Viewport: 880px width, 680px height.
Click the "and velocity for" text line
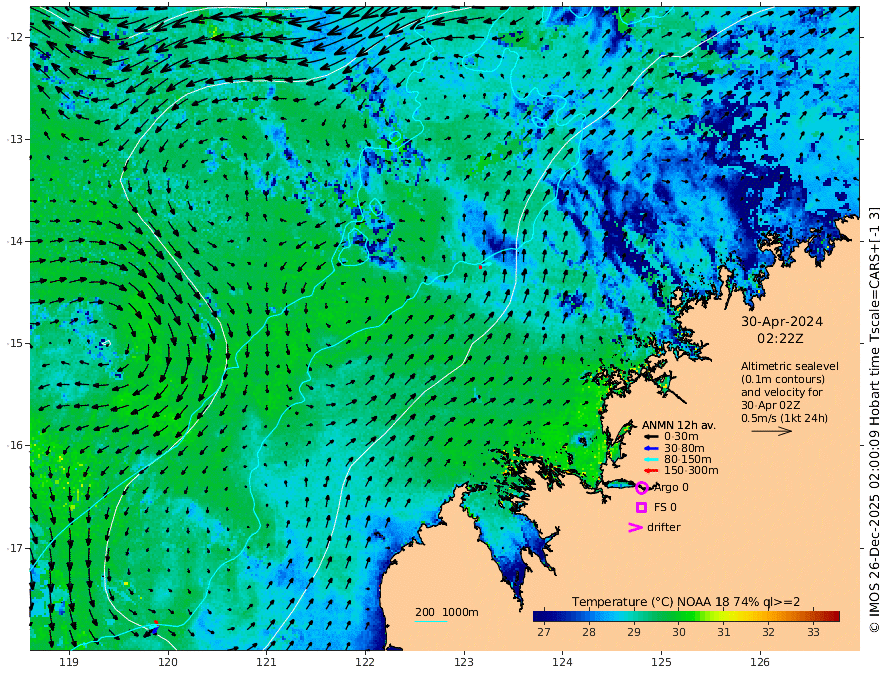pos(782,392)
